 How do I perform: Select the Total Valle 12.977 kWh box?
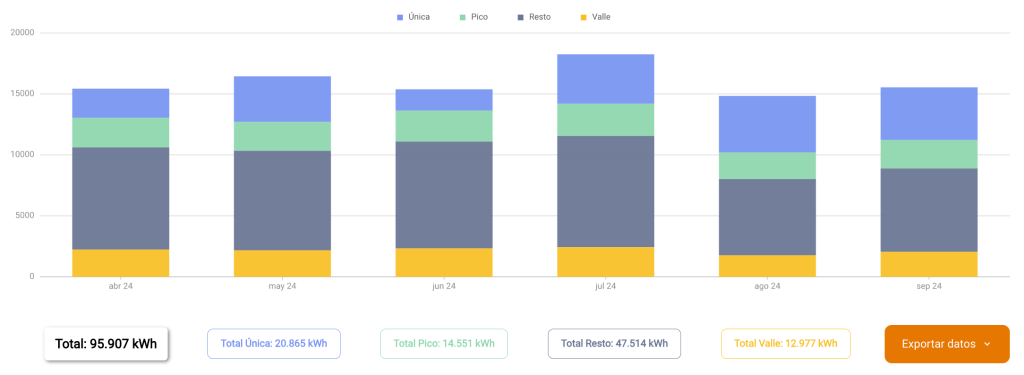[x=786, y=344]
